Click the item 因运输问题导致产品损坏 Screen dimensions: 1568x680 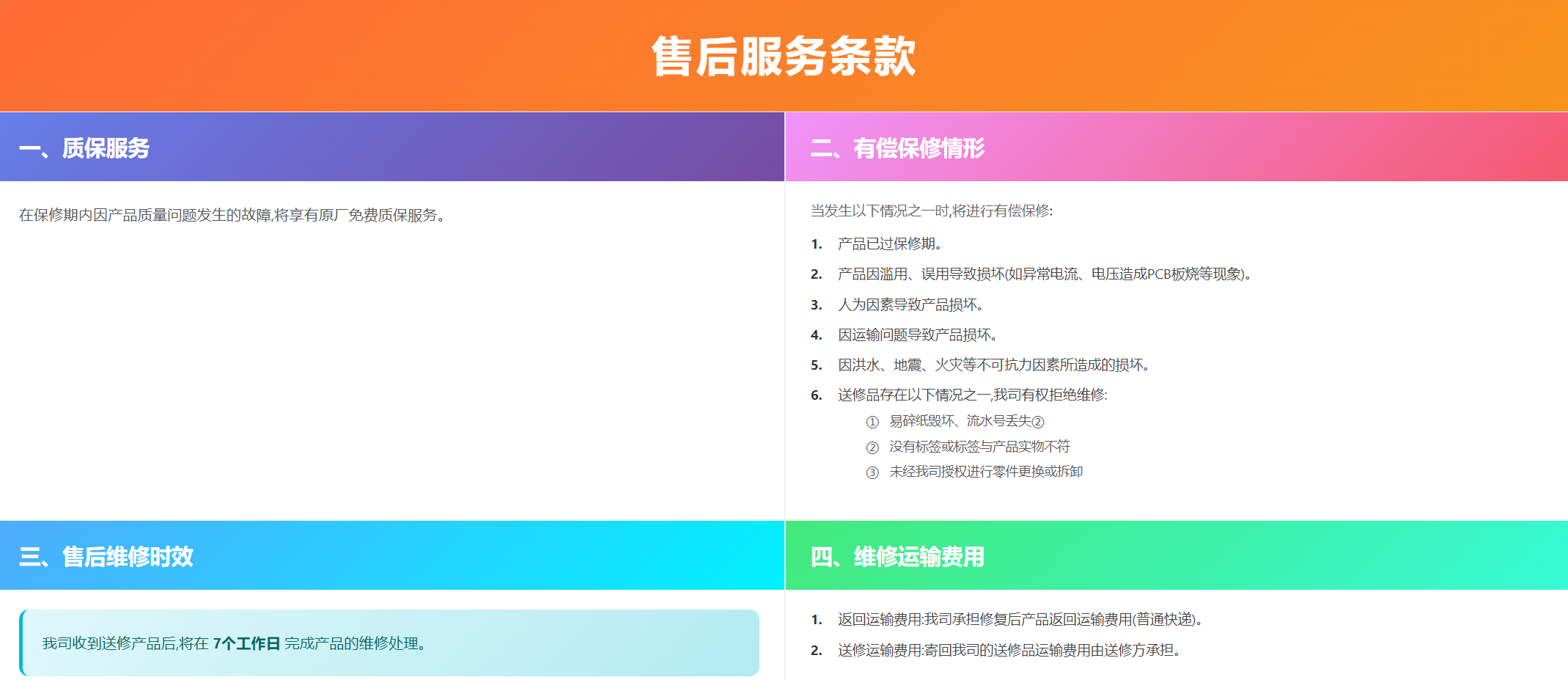(917, 335)
